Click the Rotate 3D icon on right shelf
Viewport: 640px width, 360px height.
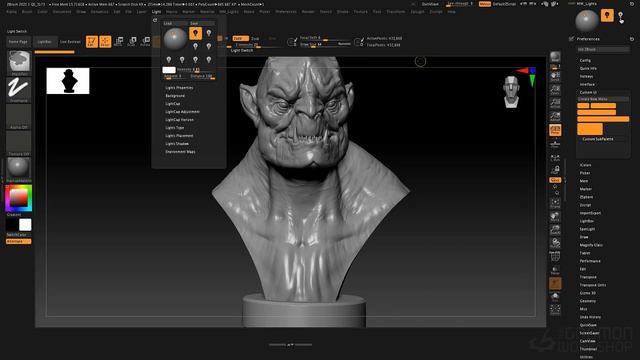click(555, 243)
